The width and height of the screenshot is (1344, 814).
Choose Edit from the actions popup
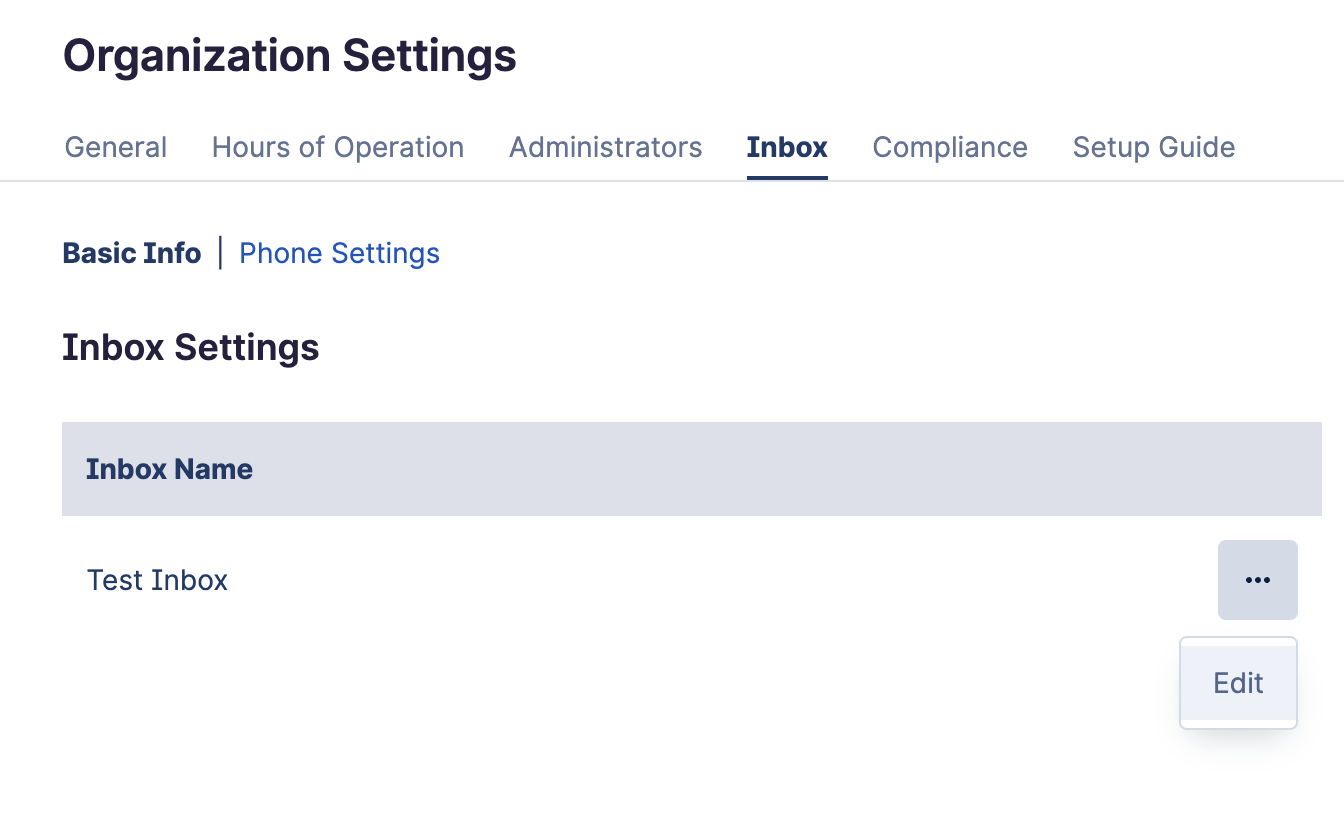point(1238,683)
